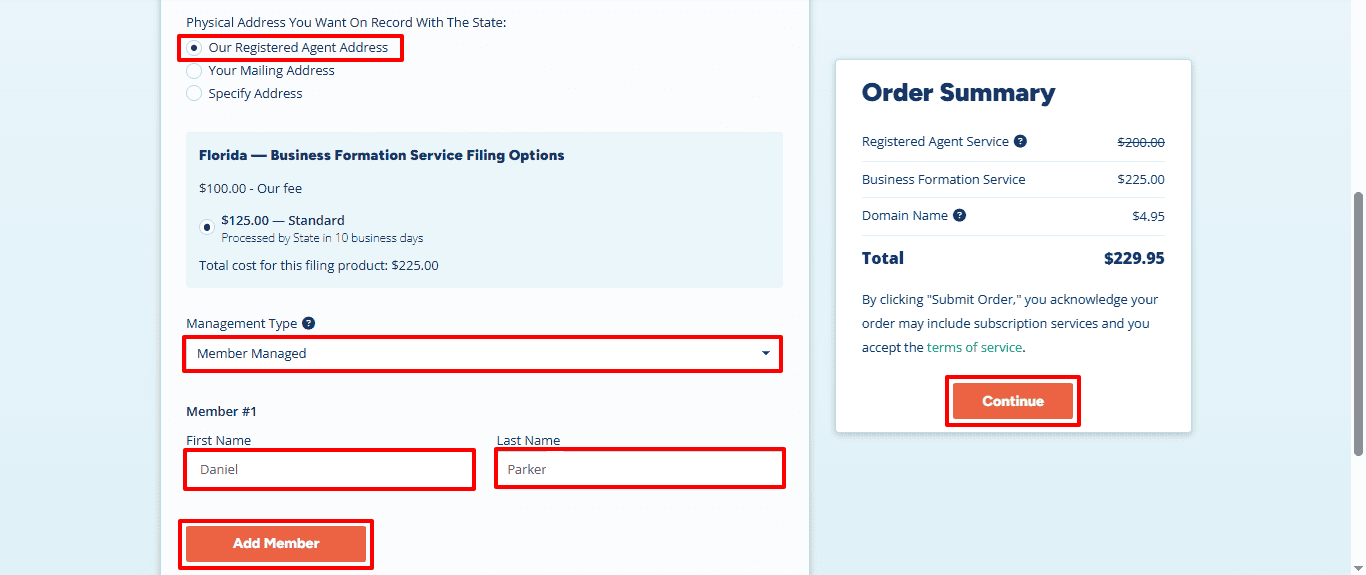
Task: Click the First Name field containing Daniel
Action: (x=330, y=469)
